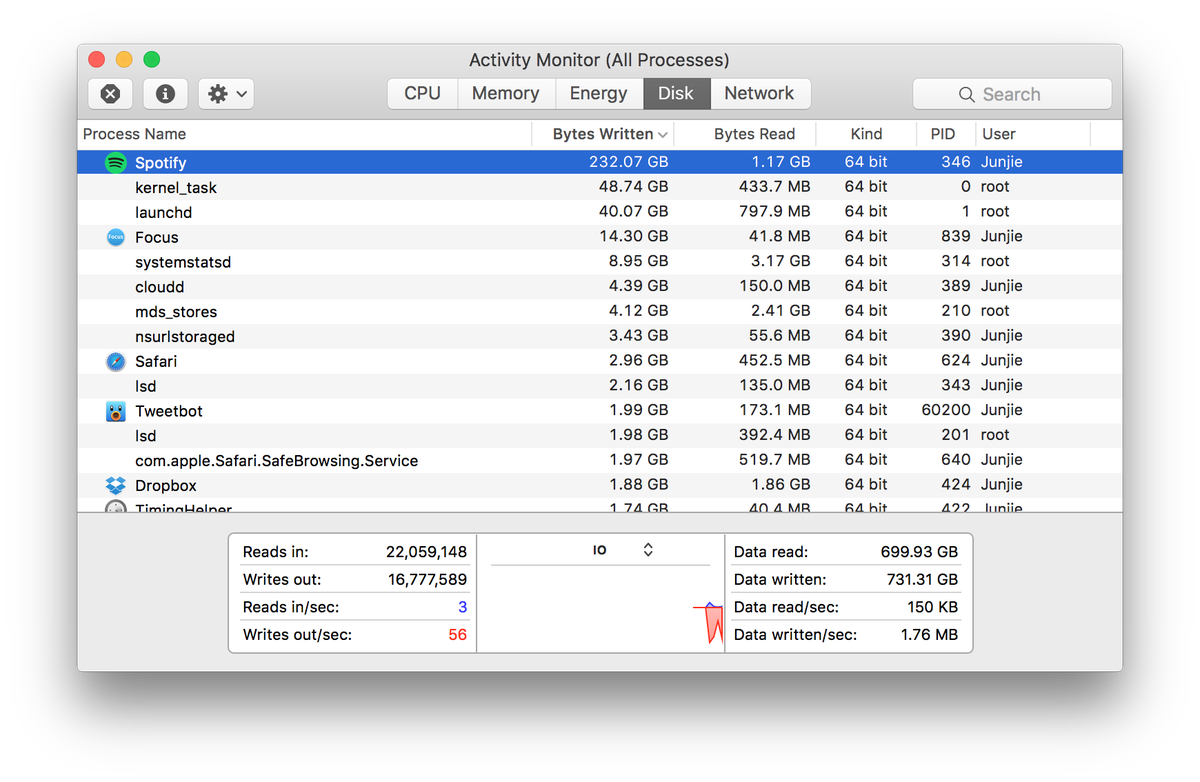Click the Dropbox app icon

[116, 485]
